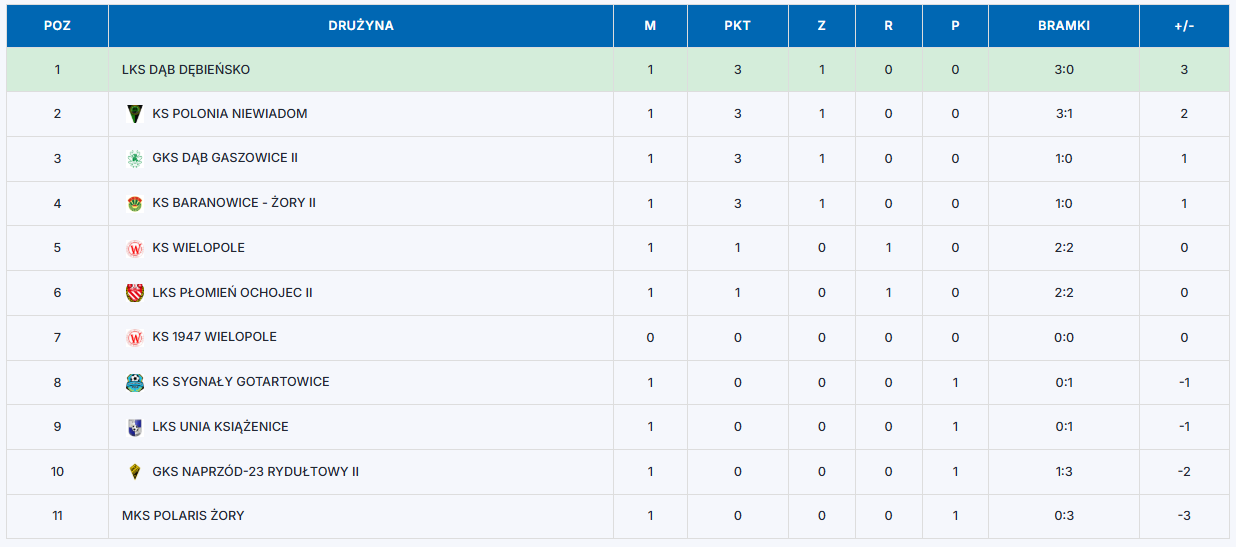Click the GKS Dąb Gaszowice II crest icon
The width and height of the screenshot is (1236, 547).
[135, 158]
